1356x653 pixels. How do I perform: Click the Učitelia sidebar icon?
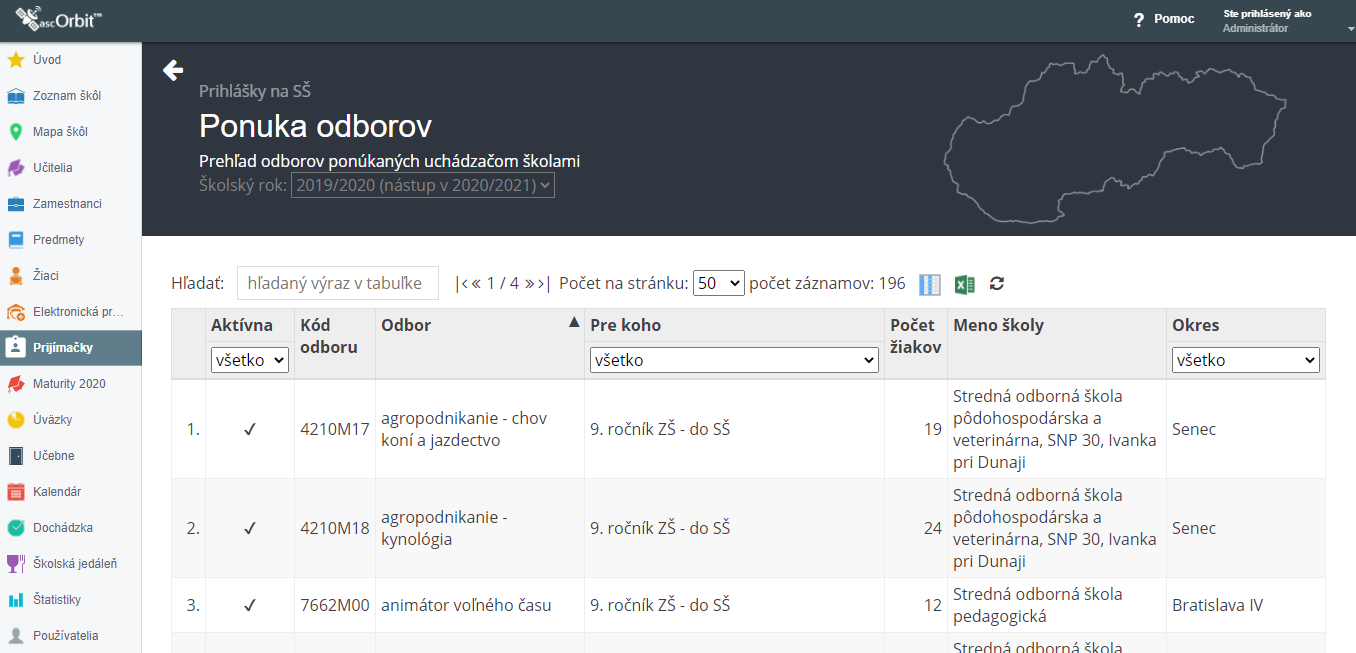[x=15, y=168]
